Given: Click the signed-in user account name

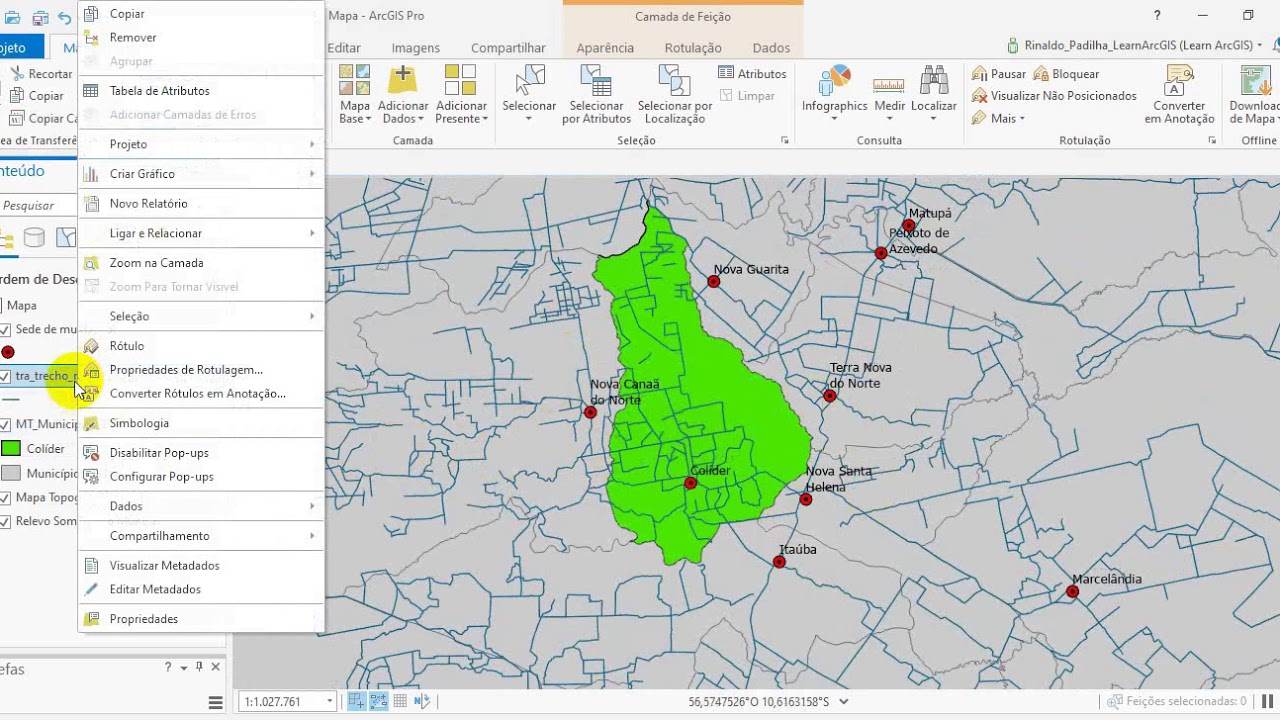Looking at the screenshot, I should (1138, 45).
